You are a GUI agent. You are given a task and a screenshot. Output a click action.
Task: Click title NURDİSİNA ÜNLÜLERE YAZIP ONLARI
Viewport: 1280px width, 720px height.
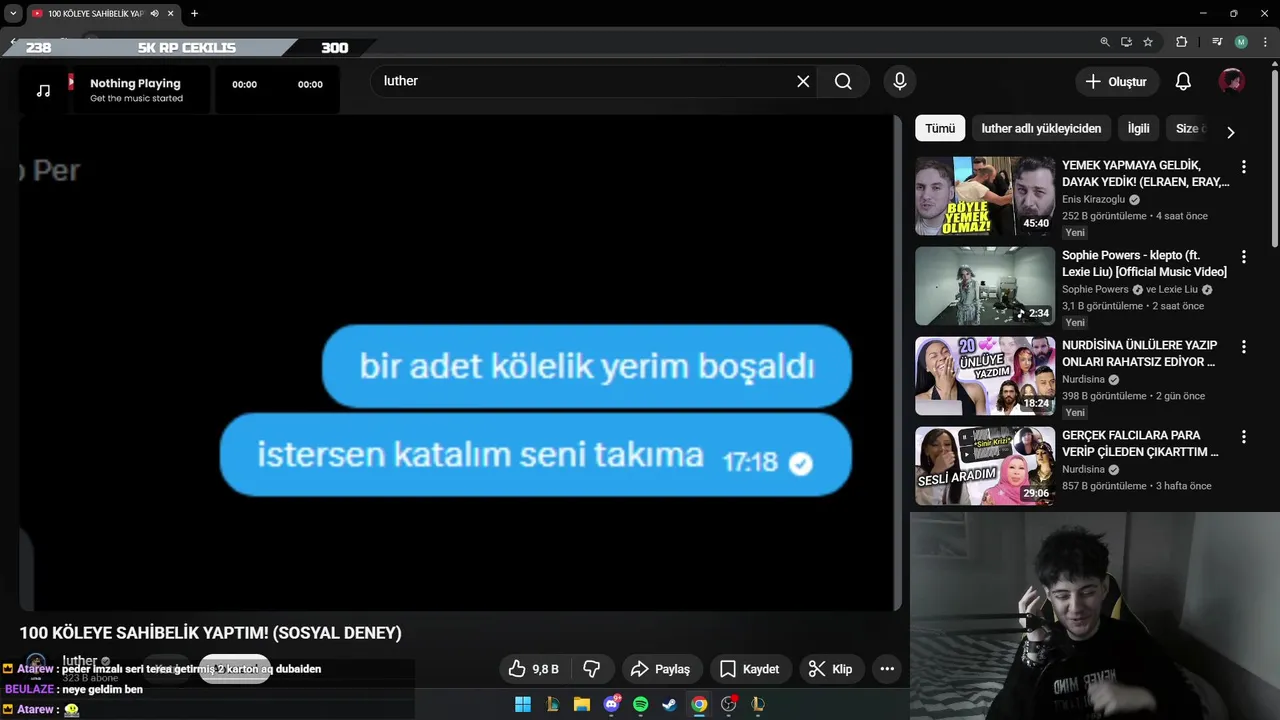1139,354
